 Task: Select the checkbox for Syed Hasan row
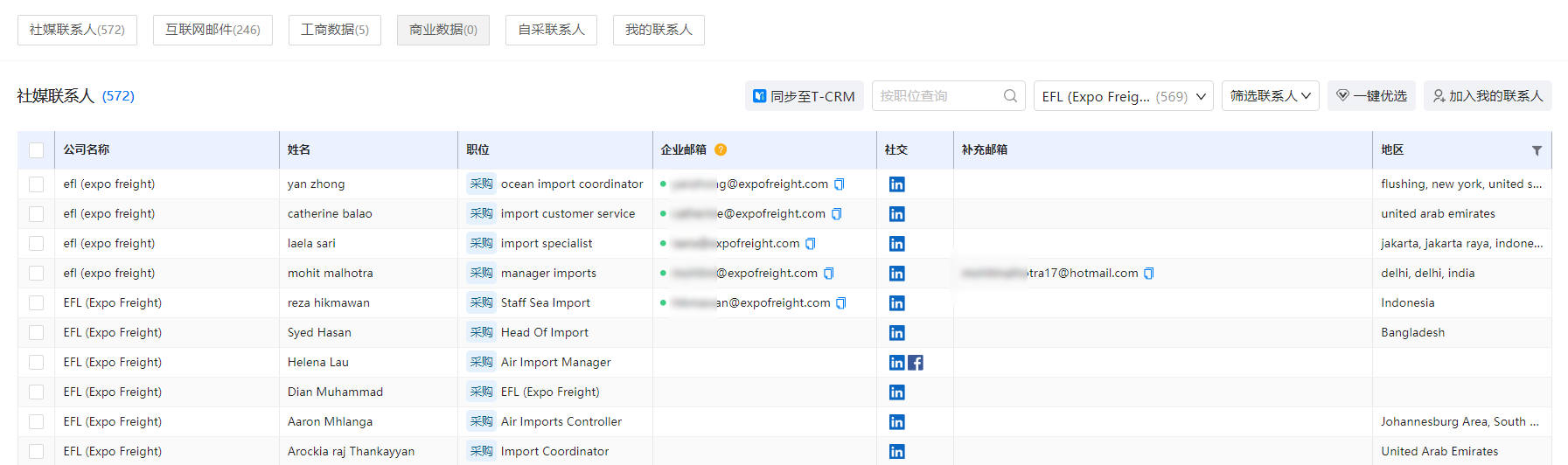(x=36, y=333)
